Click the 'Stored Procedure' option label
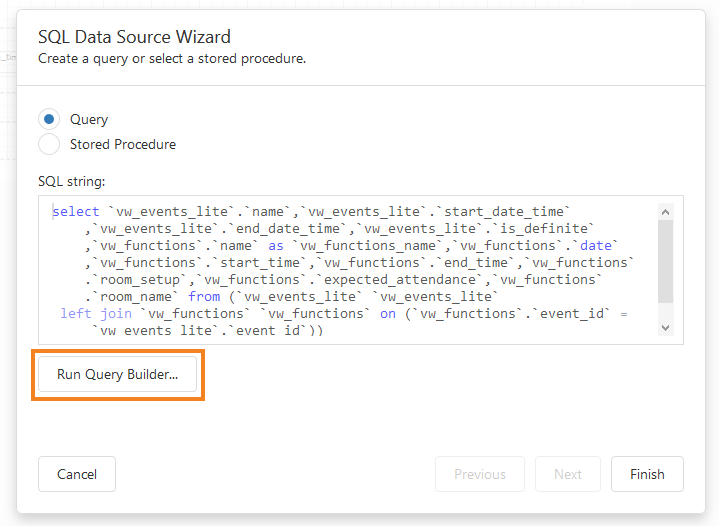This screenshot has width=719, height=526. click(123, 144)
